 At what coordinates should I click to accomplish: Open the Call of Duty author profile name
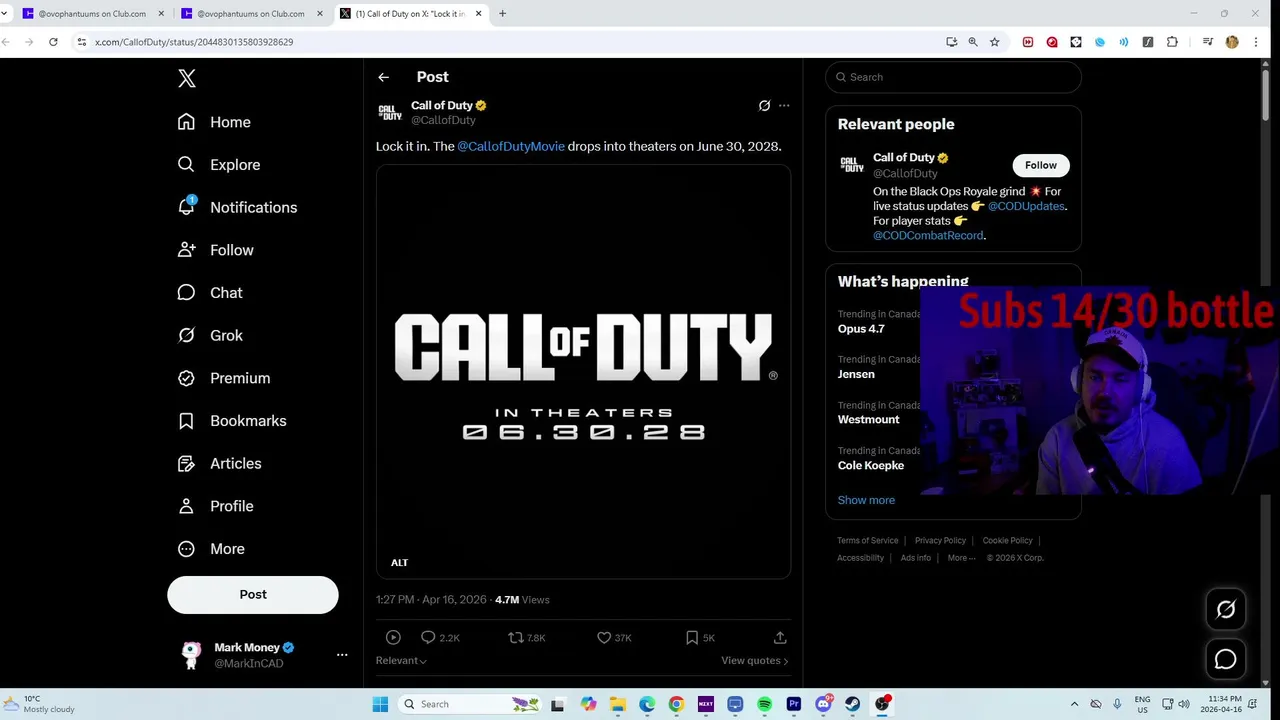441,105
